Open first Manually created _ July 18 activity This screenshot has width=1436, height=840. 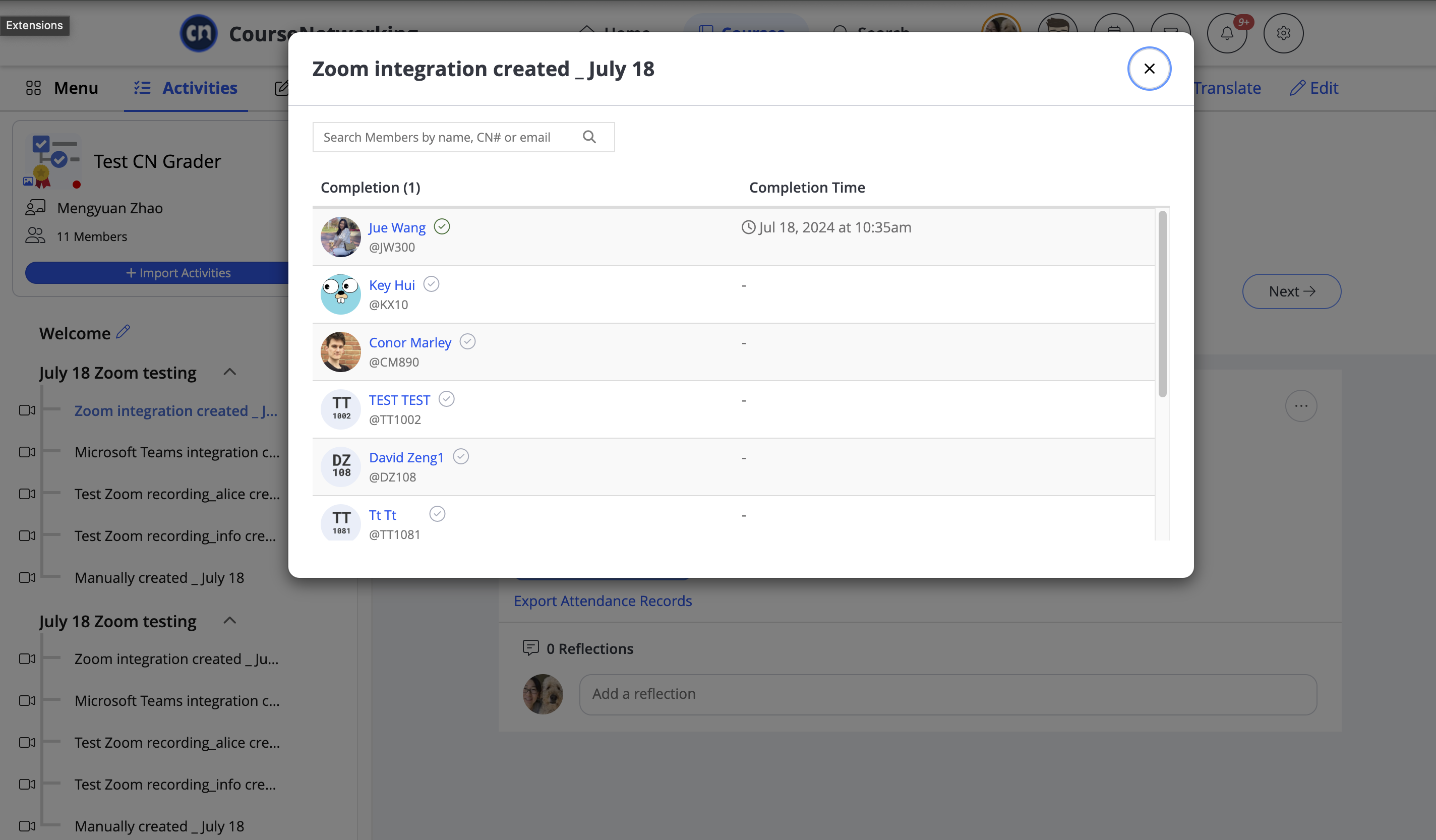pos(159,577)
